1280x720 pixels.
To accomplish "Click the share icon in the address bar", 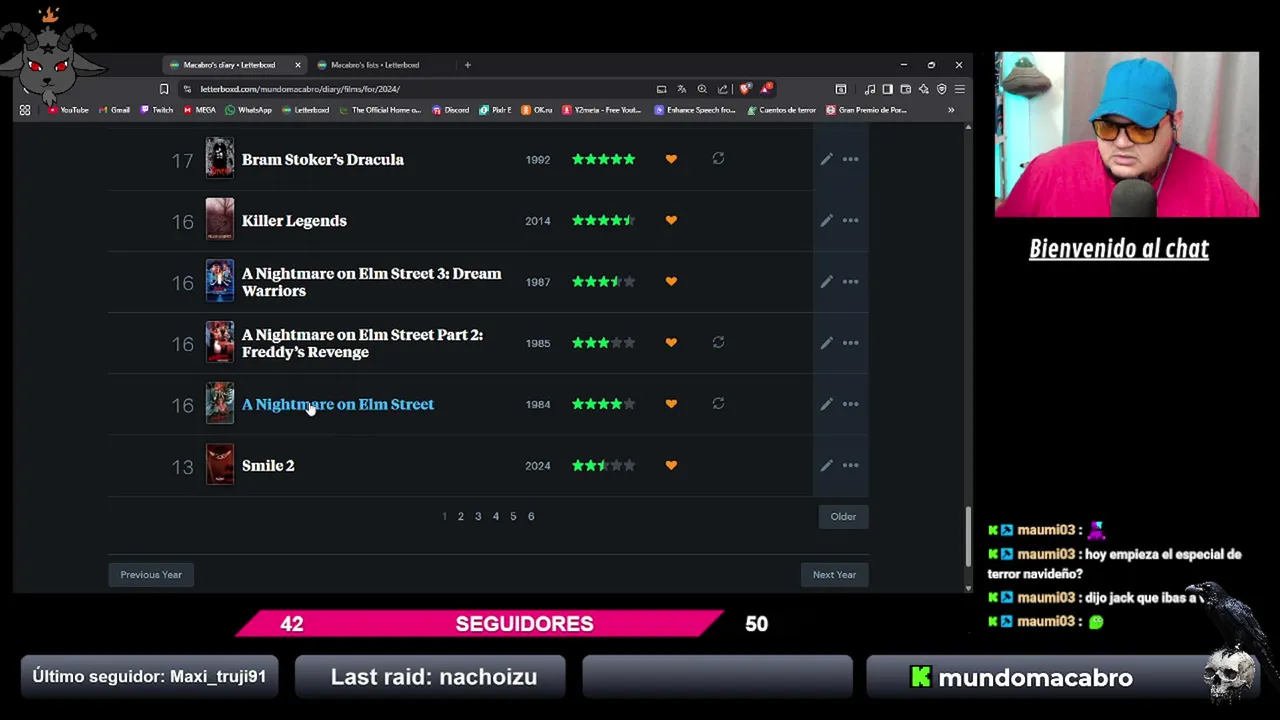I will (722, 89).
